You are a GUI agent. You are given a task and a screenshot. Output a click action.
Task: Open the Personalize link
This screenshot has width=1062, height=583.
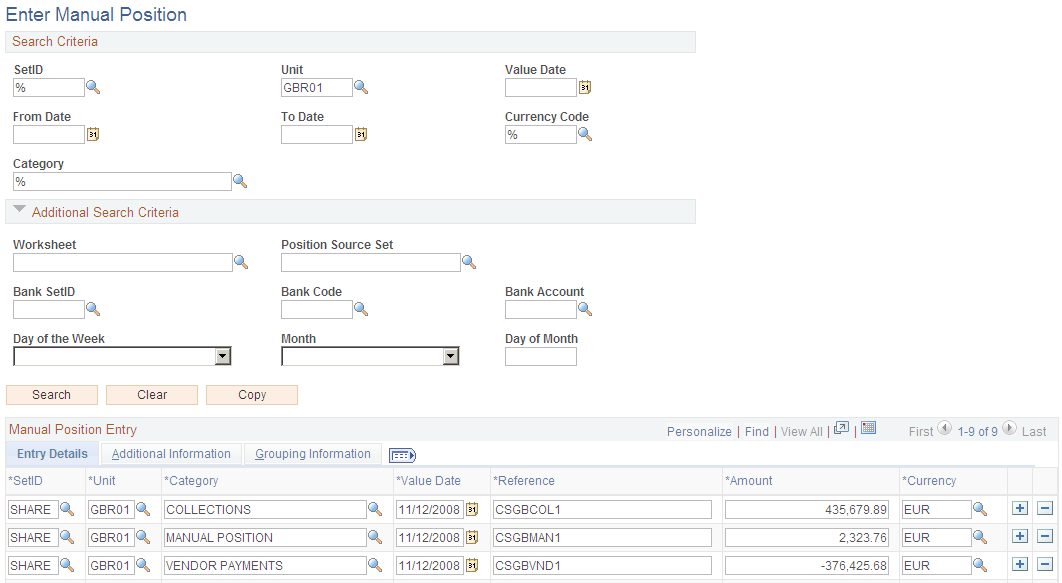click(699, 431)
